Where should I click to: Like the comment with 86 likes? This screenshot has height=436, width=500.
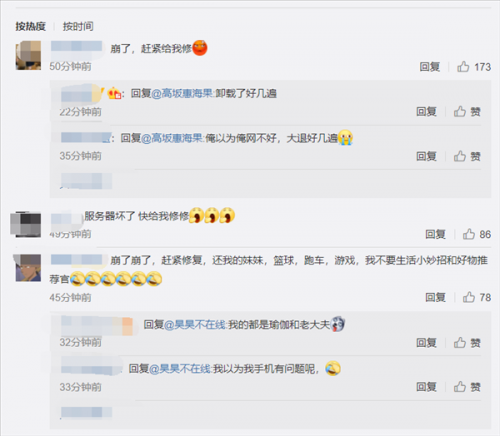pos(476,234)
